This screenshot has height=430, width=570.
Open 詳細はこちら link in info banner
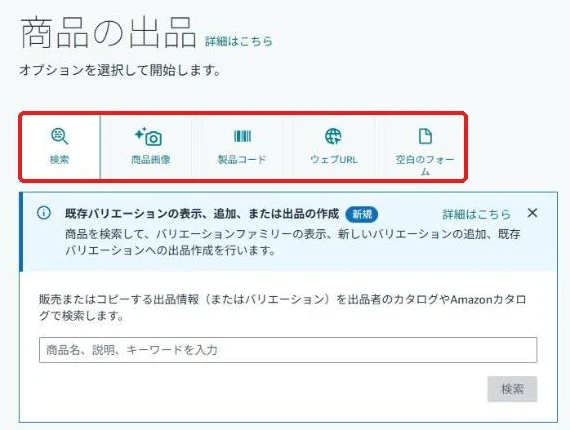[x=476, y=214]
